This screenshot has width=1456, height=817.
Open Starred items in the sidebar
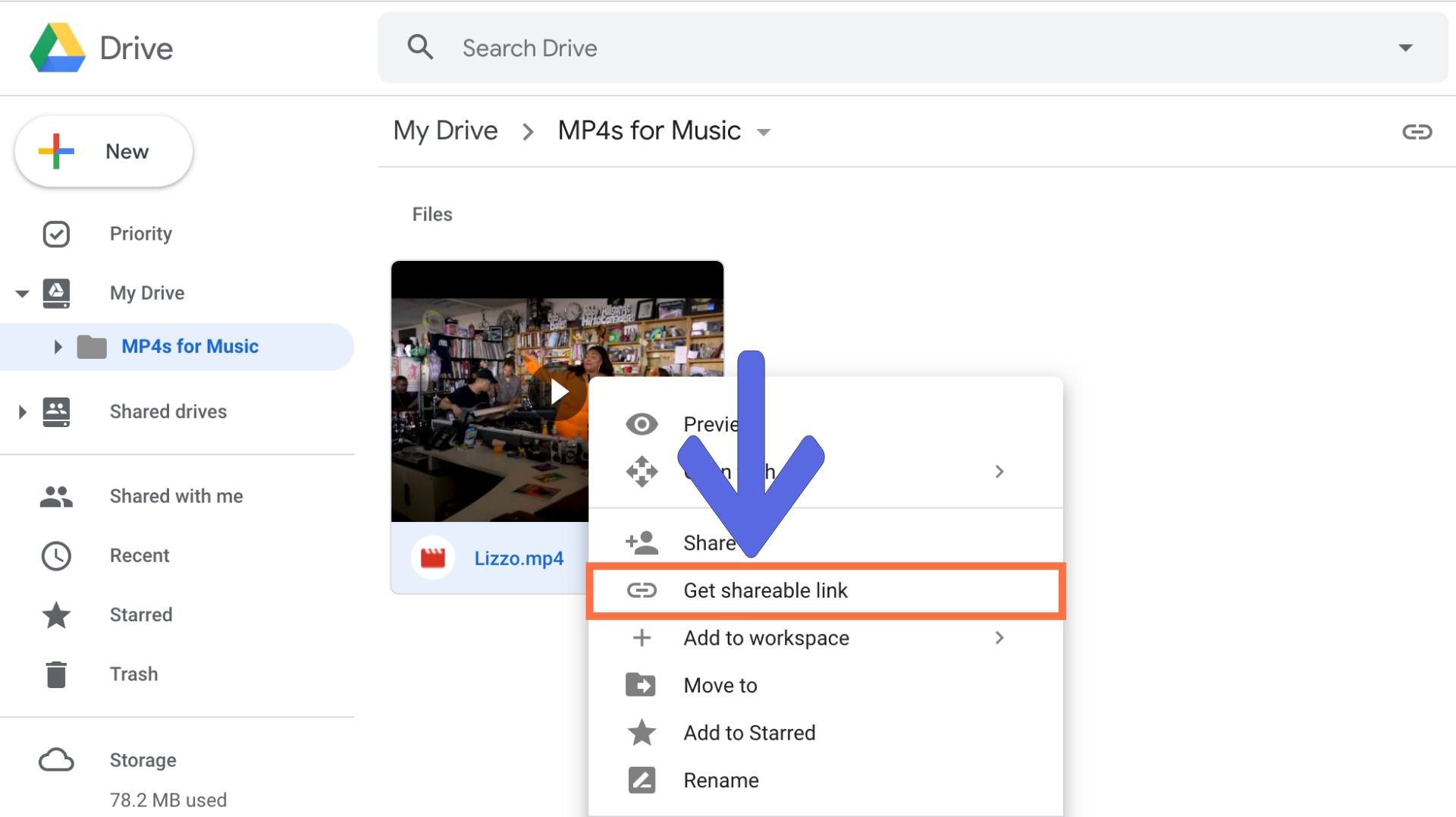(141, 614)
